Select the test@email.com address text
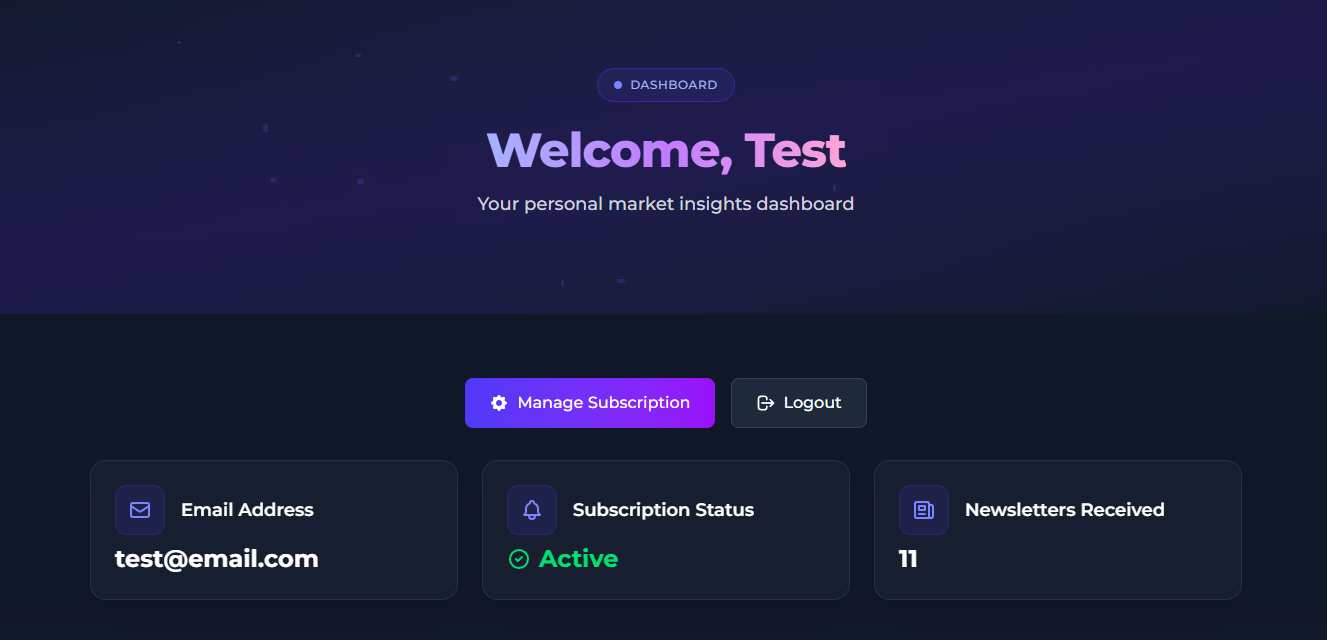The width and height of the screenshot is (1327, 640). (x=217, y=559)
